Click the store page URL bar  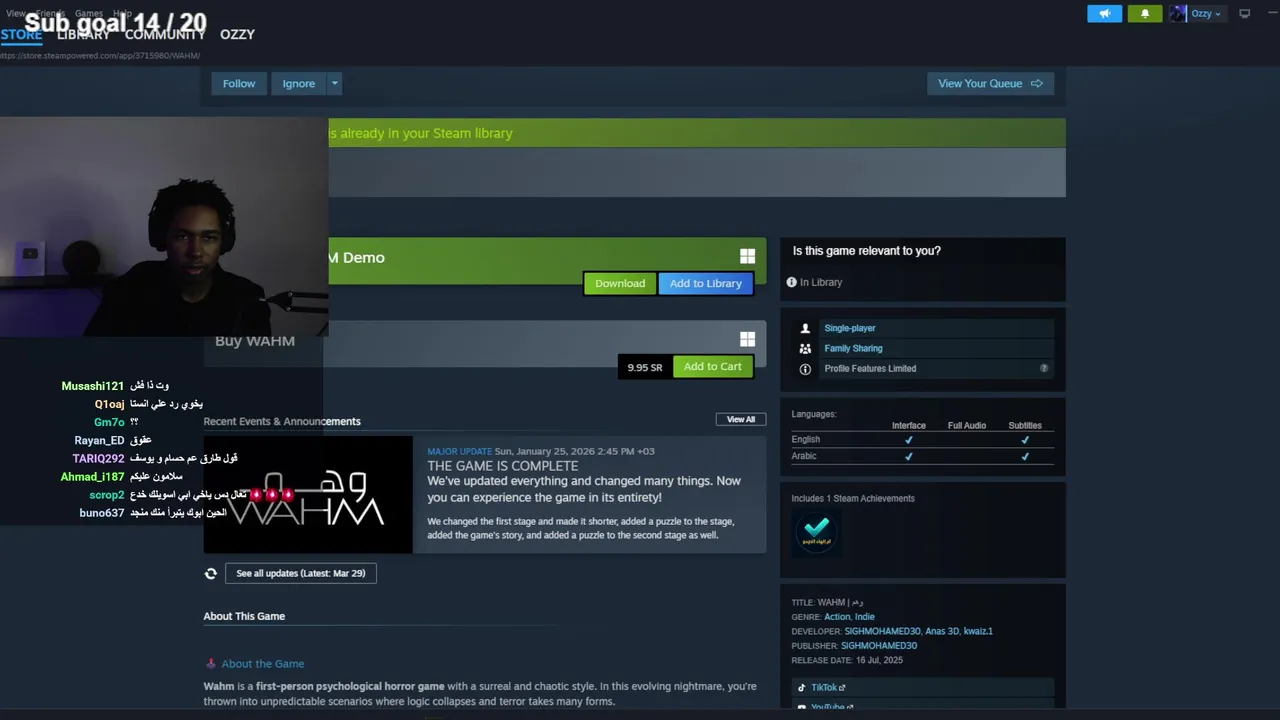100,55
